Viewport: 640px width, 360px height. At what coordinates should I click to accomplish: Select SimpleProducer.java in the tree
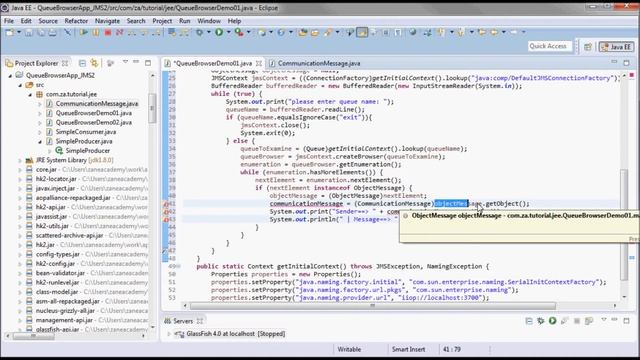click(84, 141)
